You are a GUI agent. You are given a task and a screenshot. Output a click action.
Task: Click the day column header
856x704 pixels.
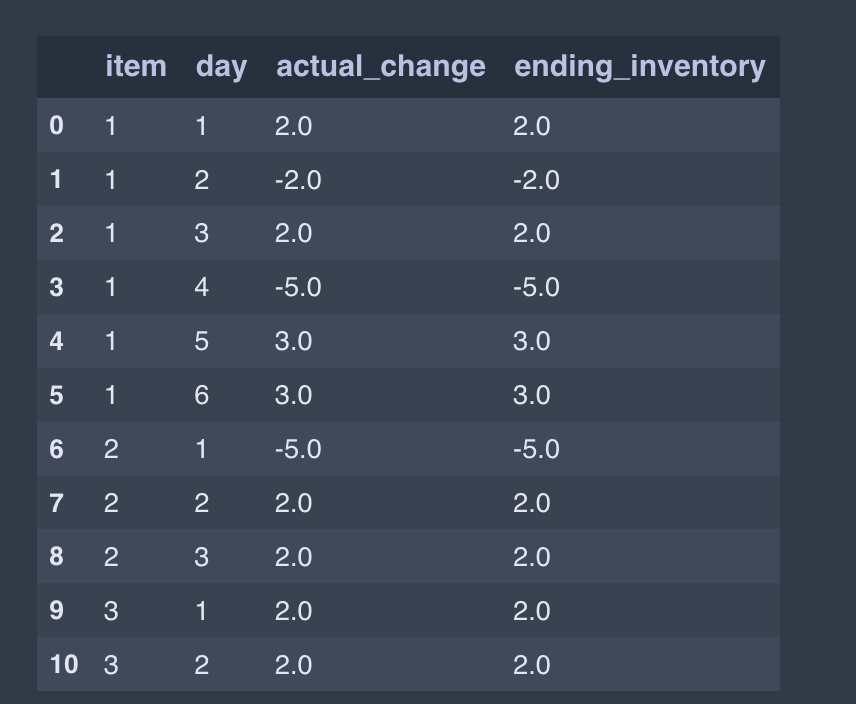221,68
